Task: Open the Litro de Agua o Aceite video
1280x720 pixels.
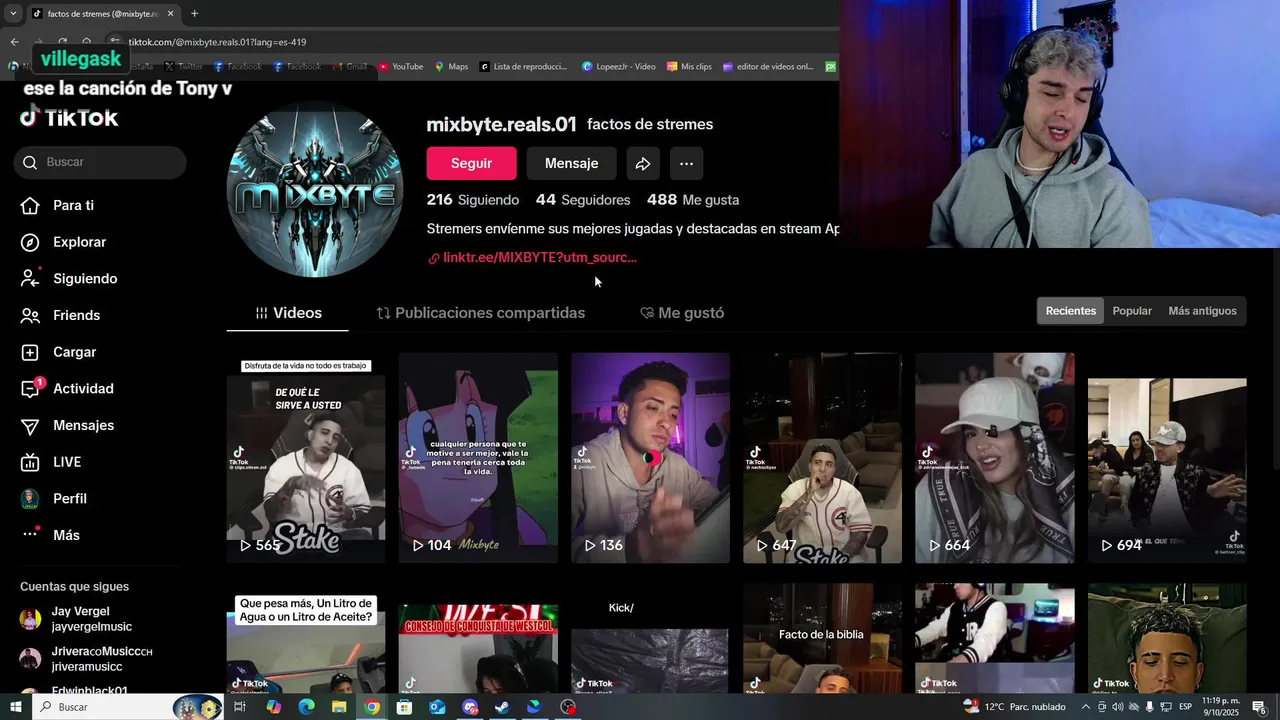Action: tap(306, 638)
